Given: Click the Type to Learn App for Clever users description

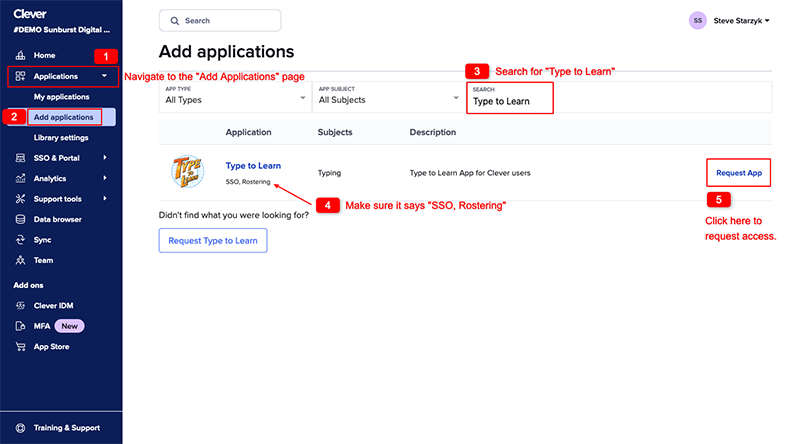Looking at the screenshot, I should [470, 173].
